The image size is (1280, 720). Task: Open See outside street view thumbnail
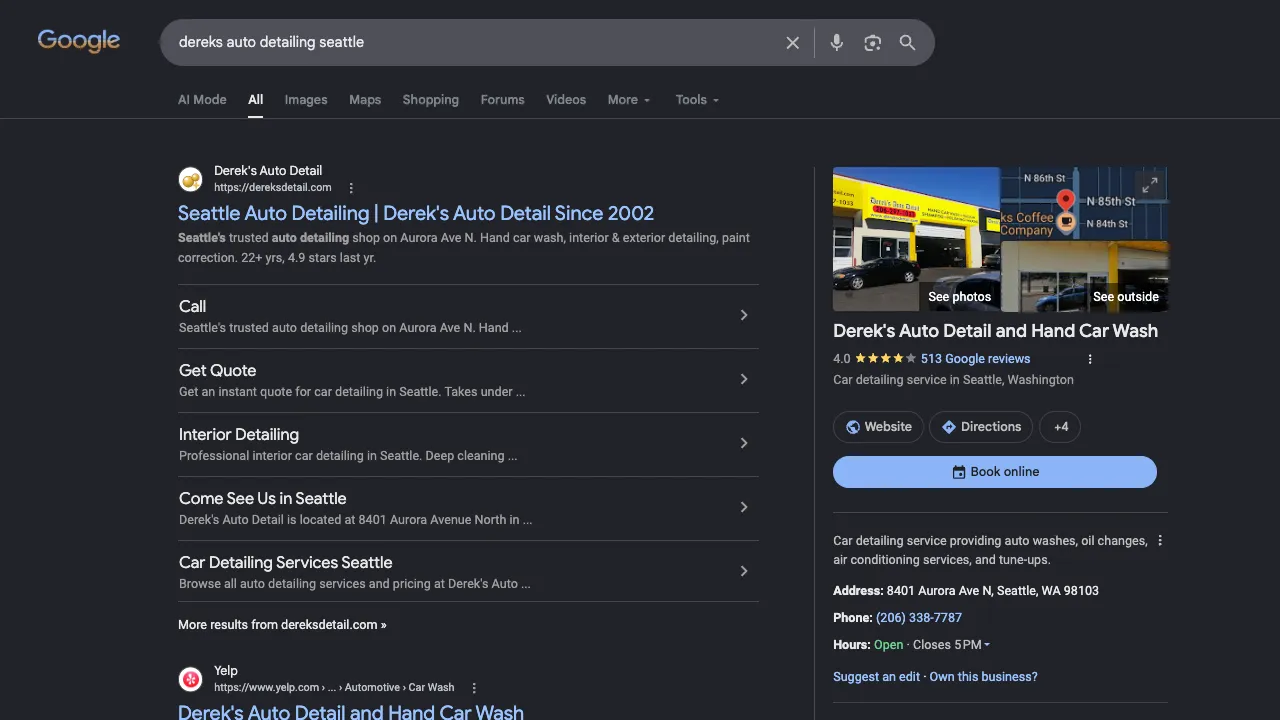pos(1085,277)
